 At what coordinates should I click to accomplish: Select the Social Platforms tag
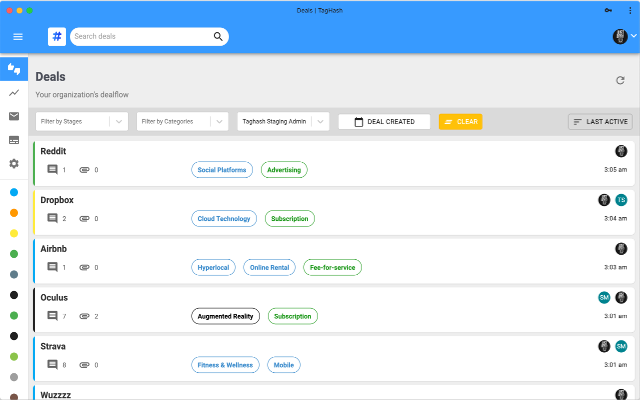(x=222, y=170)
